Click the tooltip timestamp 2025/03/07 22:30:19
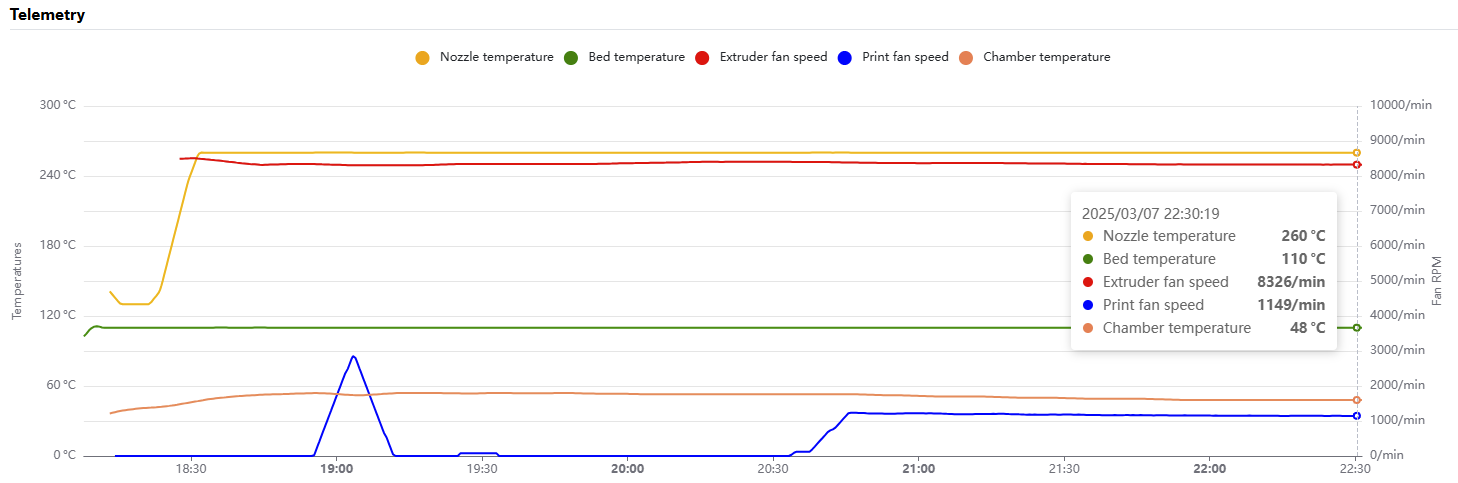Viewport: 1458px width, 483px height. [x=1150, y=213]
